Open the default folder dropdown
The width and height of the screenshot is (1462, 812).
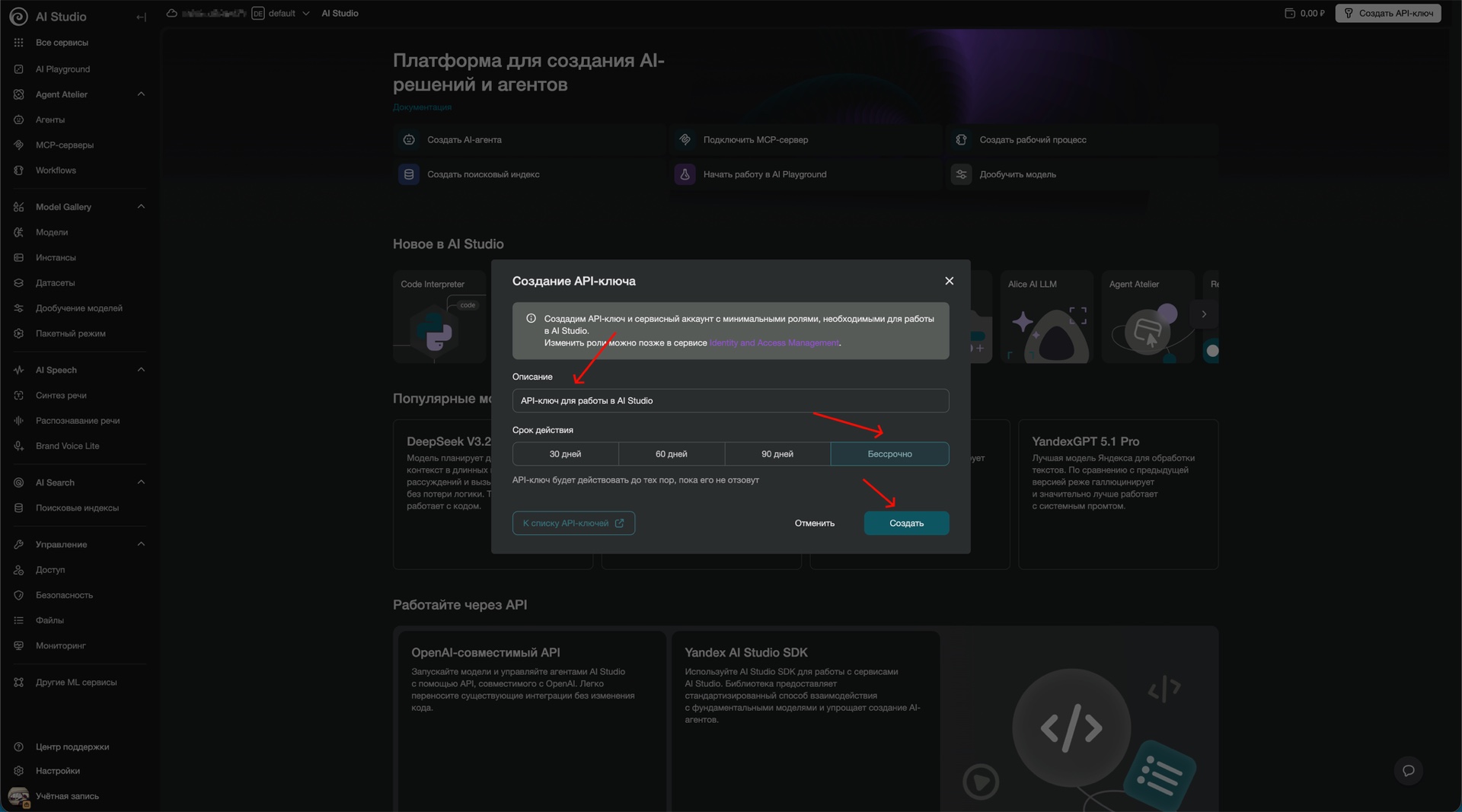pyautogui.click(x=305, y=14)
